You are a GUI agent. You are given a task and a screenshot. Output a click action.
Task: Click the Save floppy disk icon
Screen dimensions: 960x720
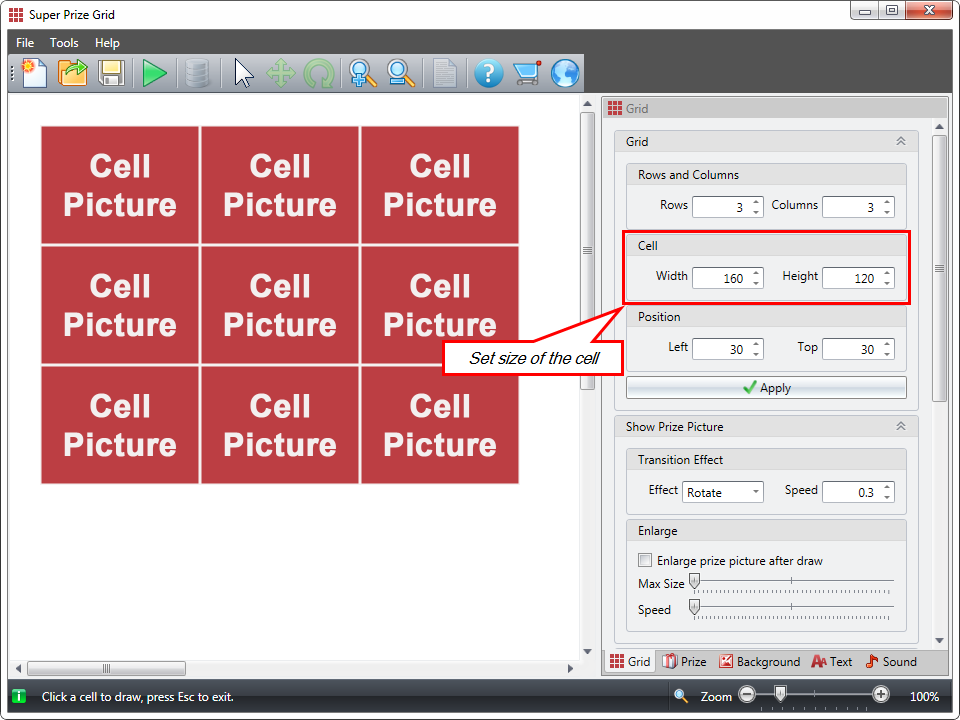111,73
